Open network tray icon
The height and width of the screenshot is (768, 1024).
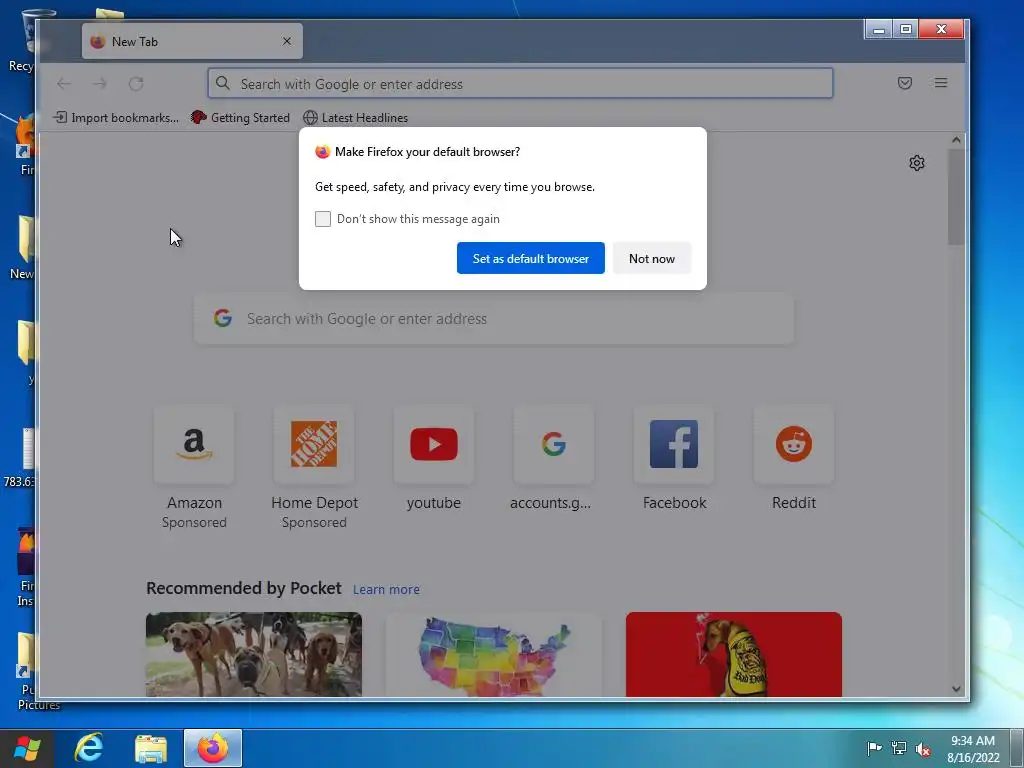click(899, 748)
